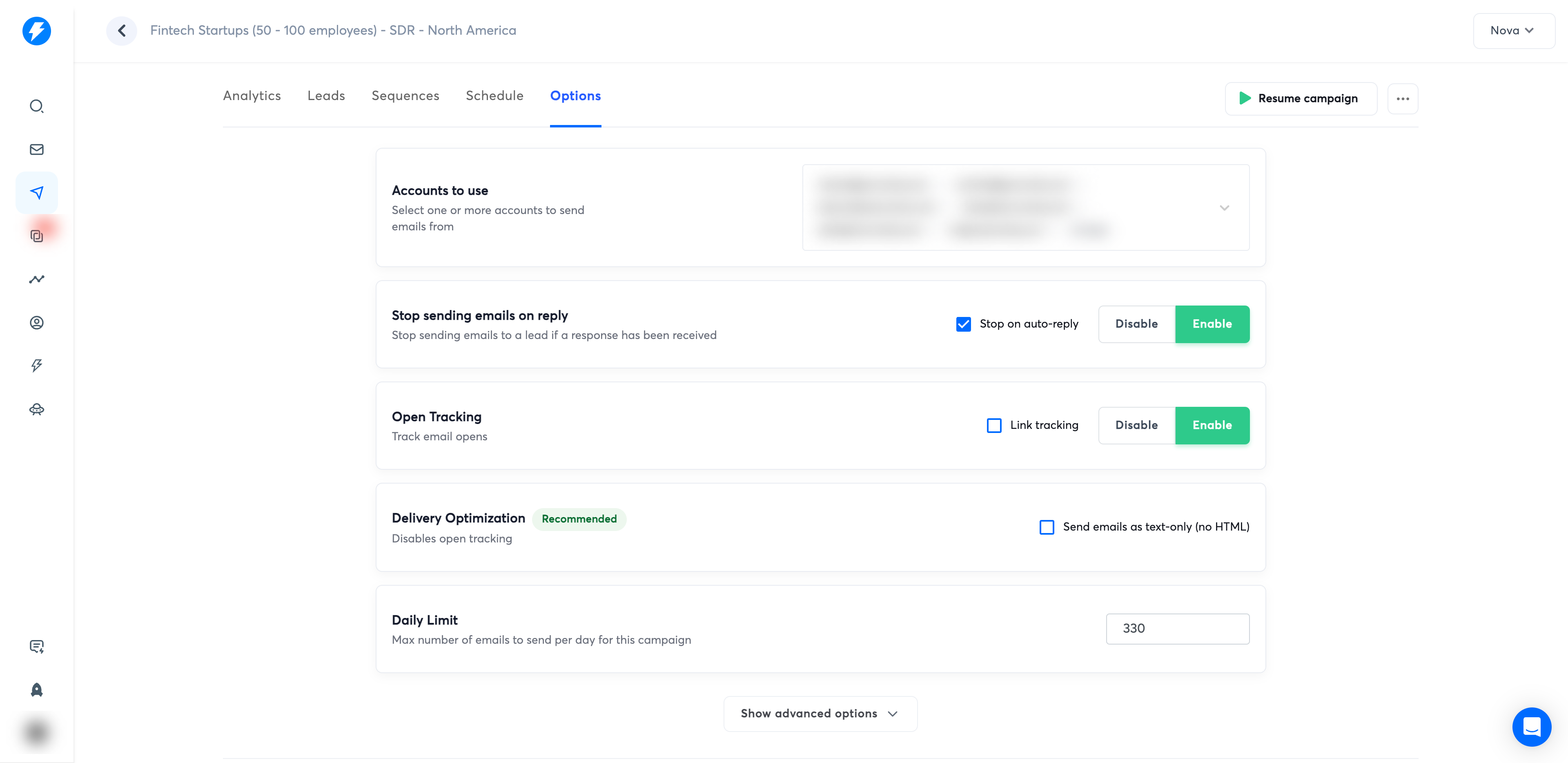Open the mail envelope sidebar icon
Image resolution: width=1568 pixels, height=763 pixels.
click(36, 149)
